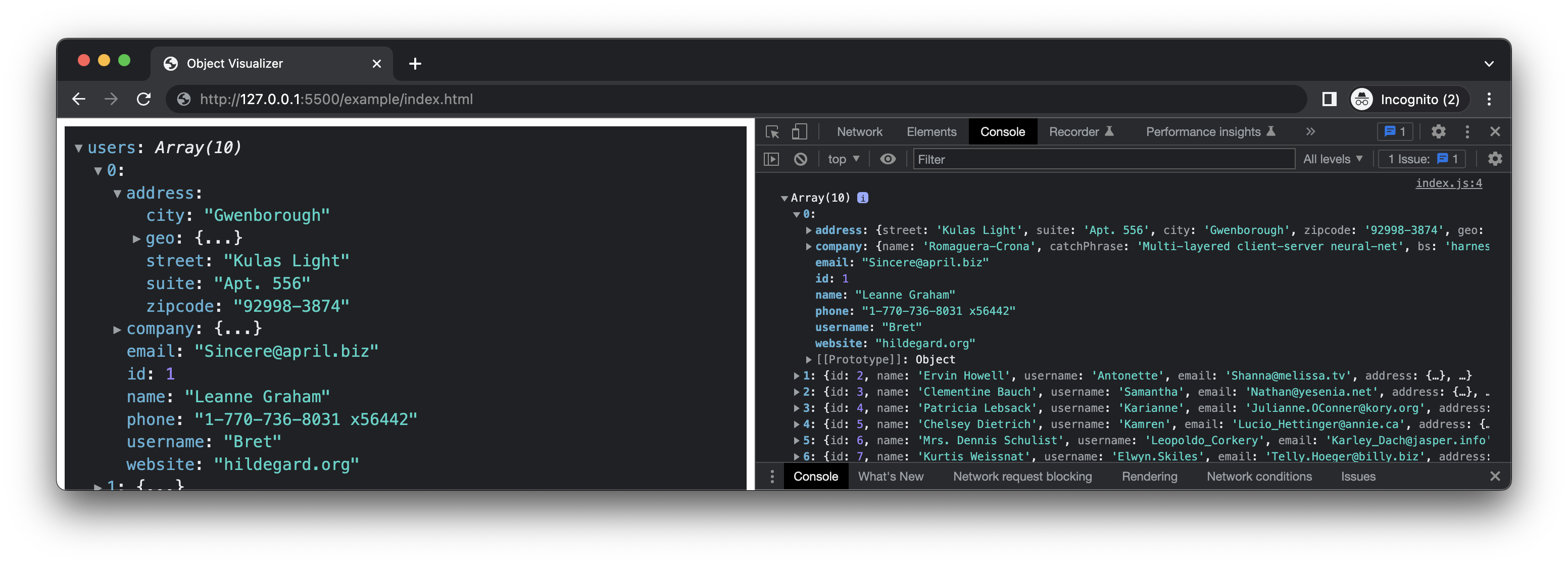Expand the company object in visualizer

[118, 329]
